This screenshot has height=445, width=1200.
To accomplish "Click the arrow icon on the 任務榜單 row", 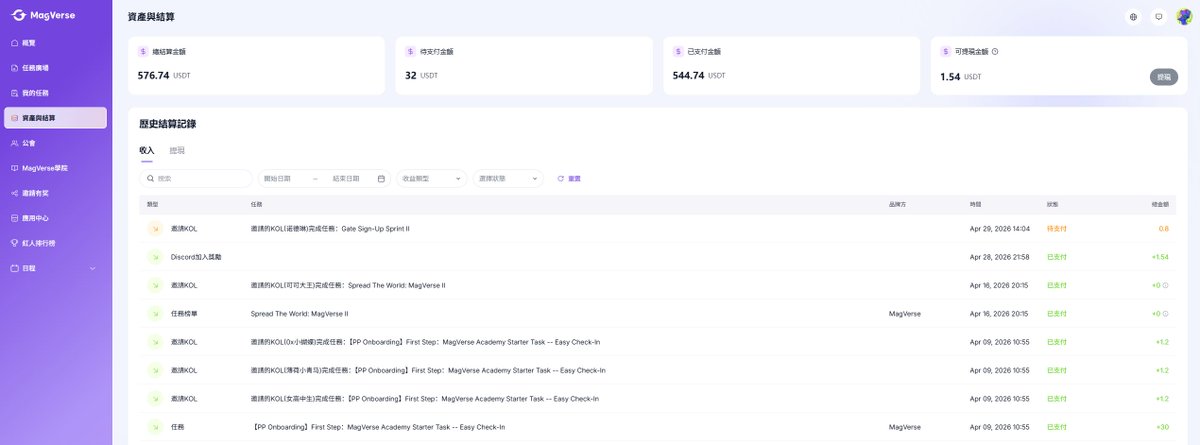I will coord(155,313).
